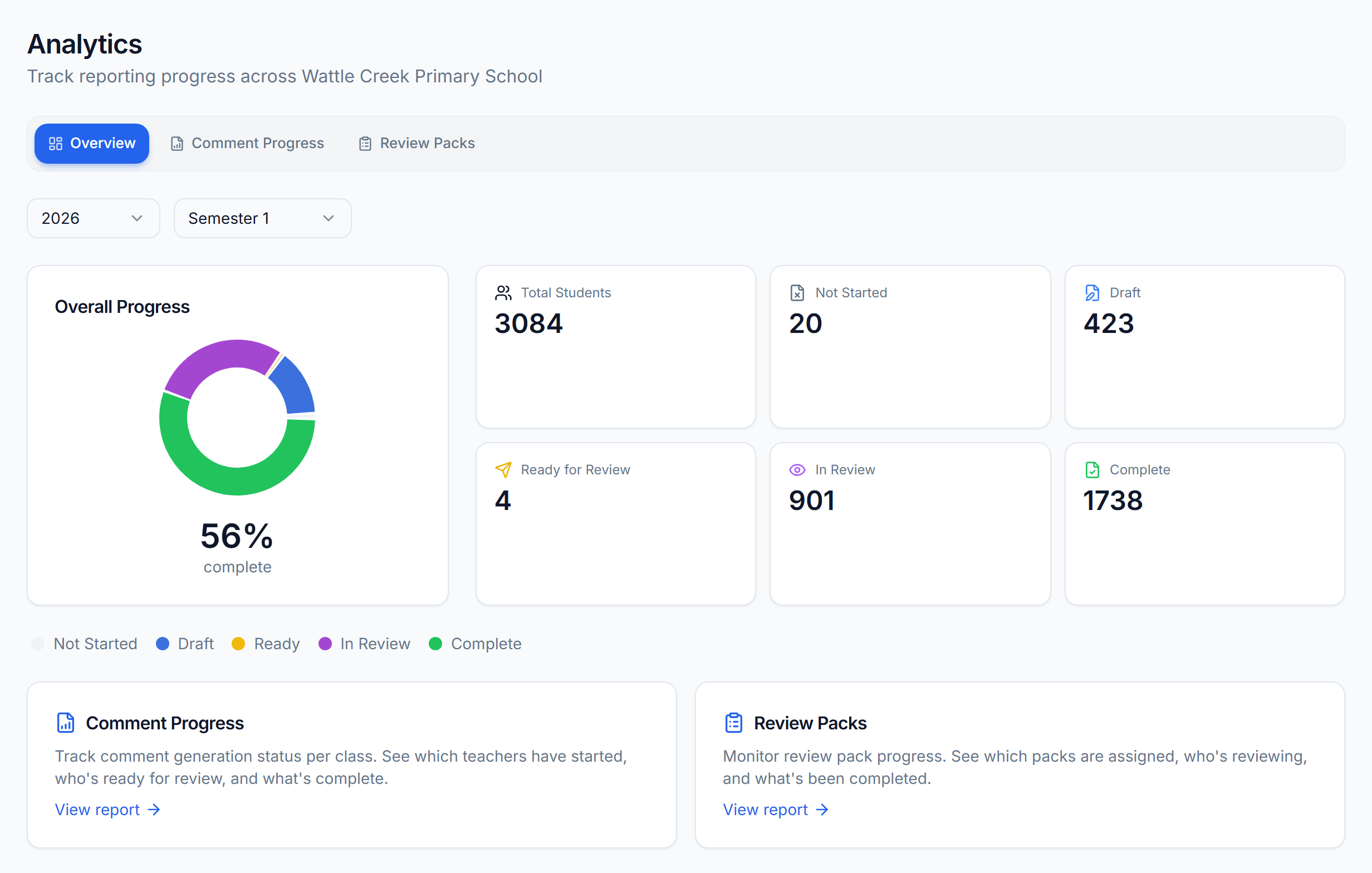
Task: Click the purple In Review legend swatch
Action: point(325,644)
